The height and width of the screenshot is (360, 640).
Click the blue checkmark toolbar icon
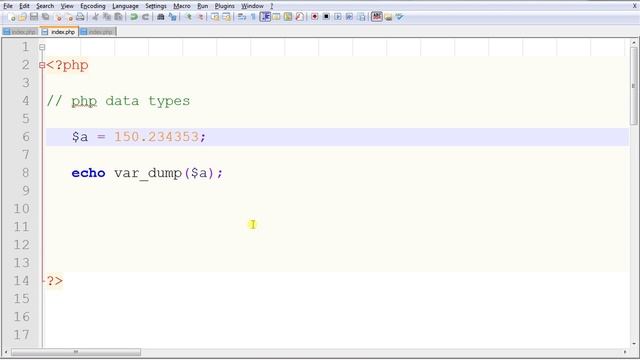(399, 17)
